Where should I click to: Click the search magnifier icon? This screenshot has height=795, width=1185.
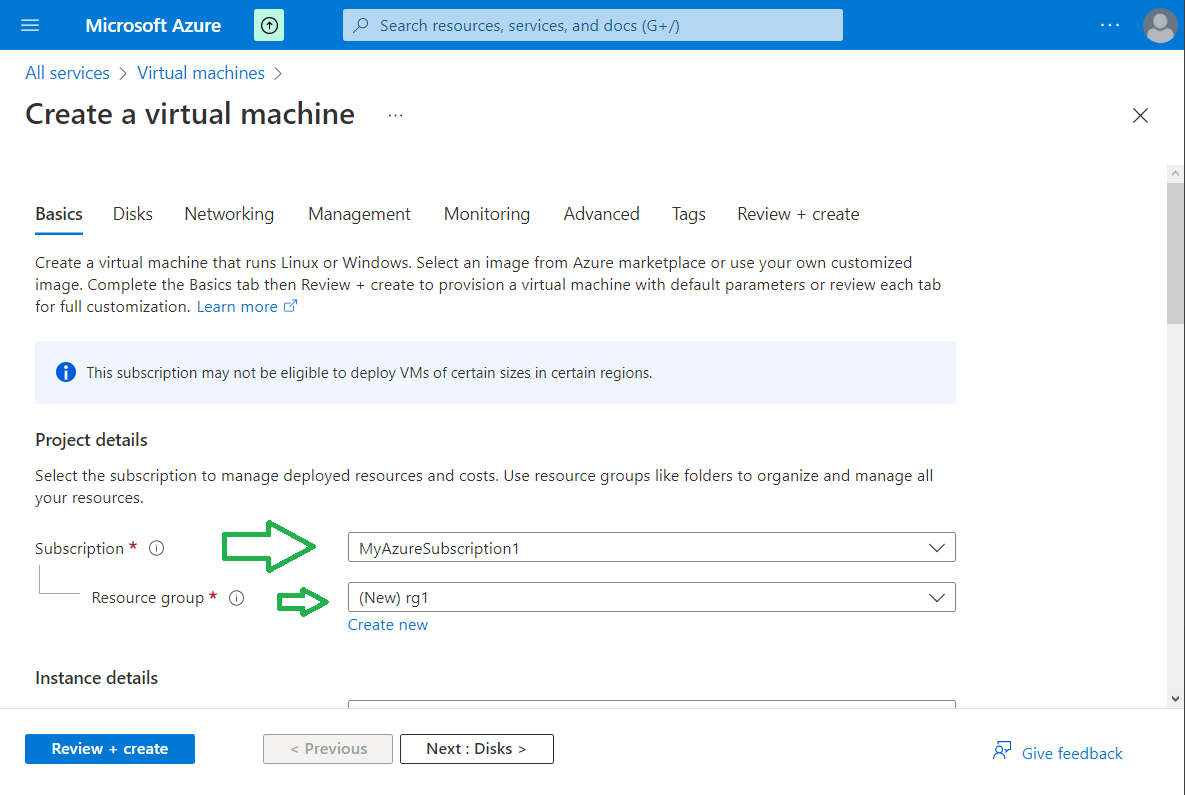pos(361,25)
